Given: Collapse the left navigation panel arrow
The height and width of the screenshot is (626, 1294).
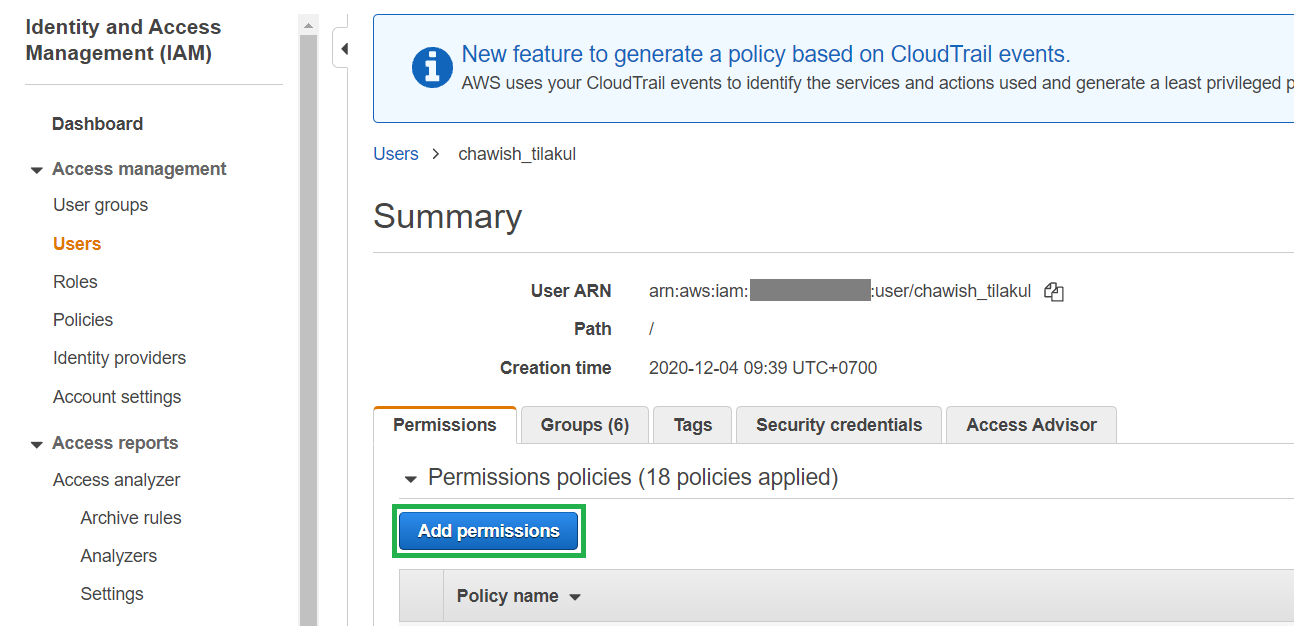Looking at the screenshot, I should coord(344,47).
